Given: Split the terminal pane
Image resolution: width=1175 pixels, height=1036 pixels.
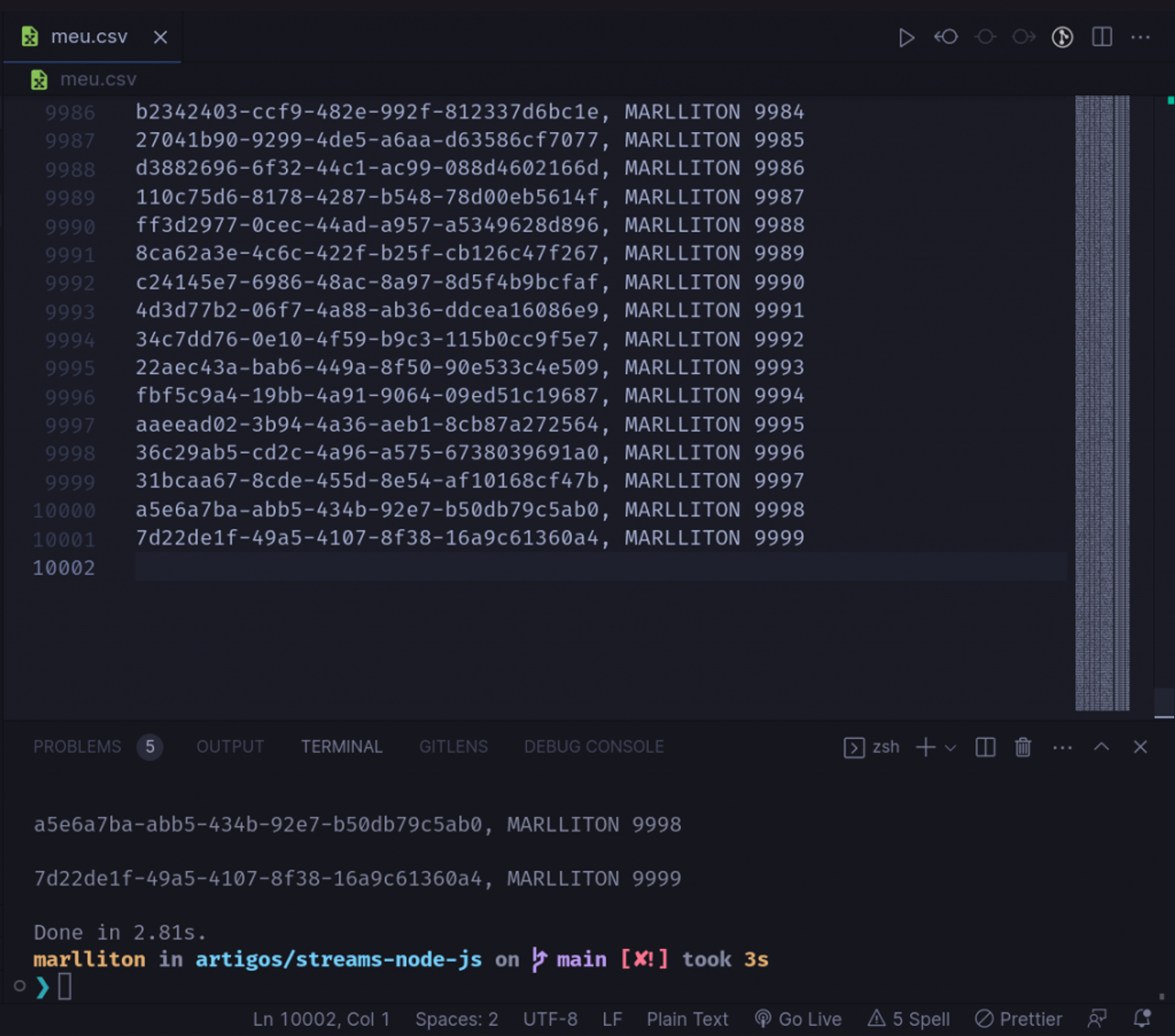Looking at the screenshot, I should pos(985,747).
